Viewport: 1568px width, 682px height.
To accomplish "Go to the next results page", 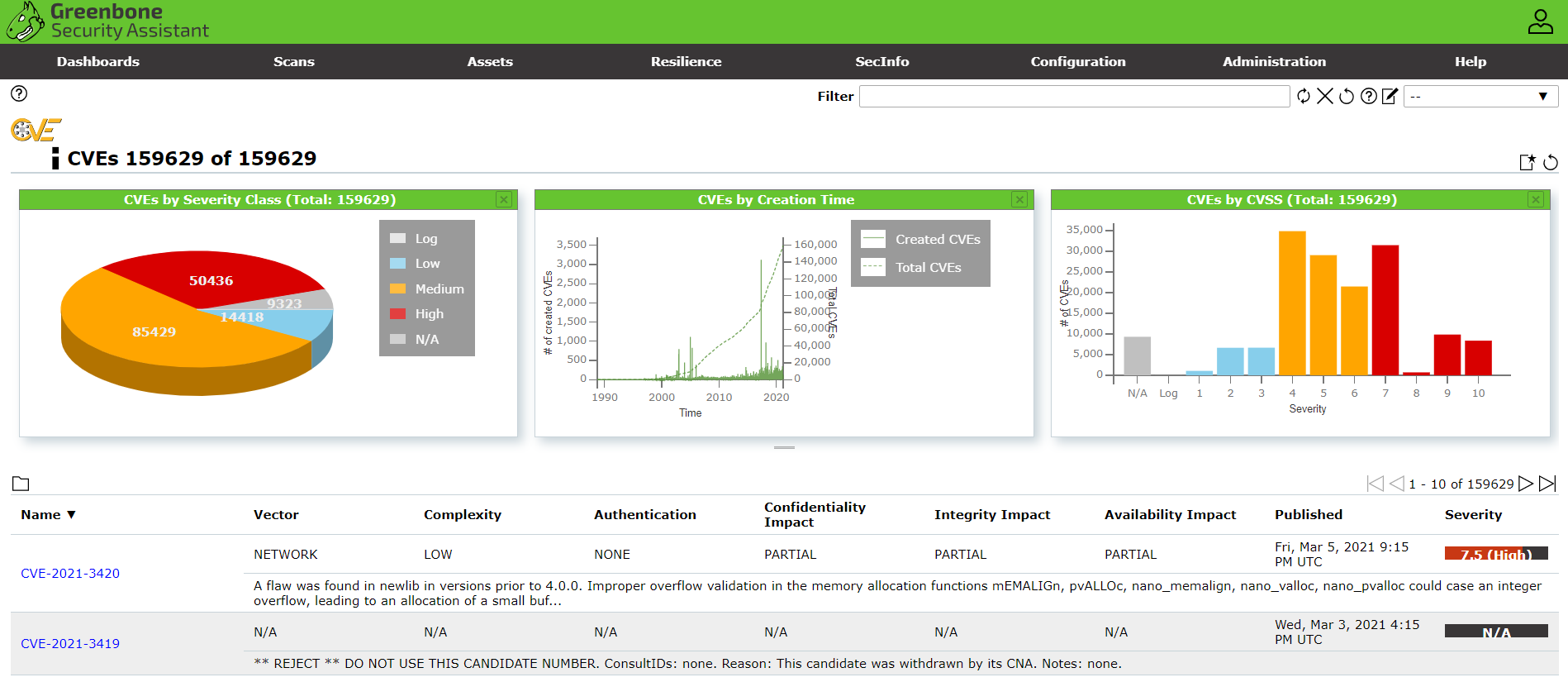I will (x=1526, y=484).
